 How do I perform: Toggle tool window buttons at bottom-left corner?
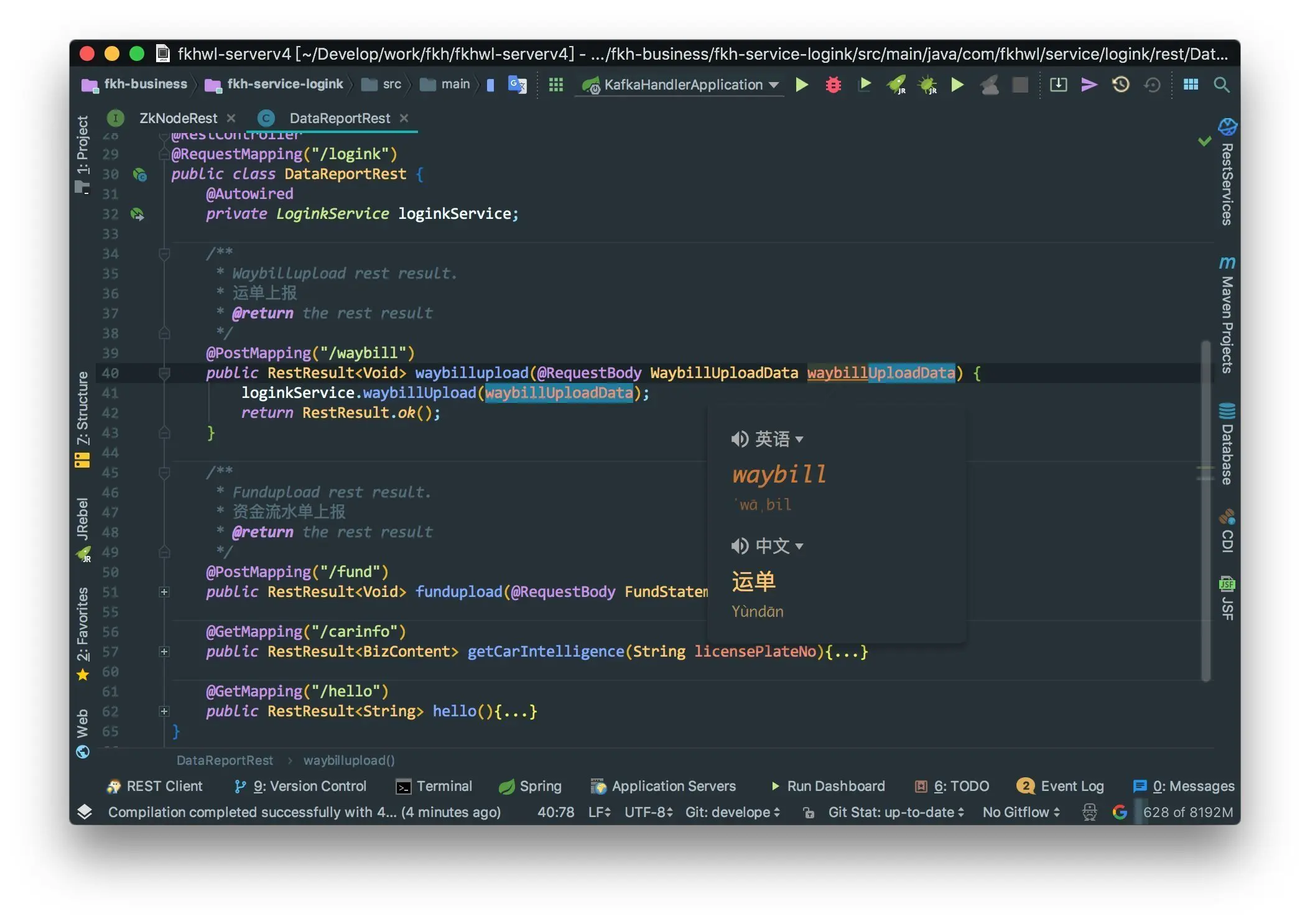[85, 811]
